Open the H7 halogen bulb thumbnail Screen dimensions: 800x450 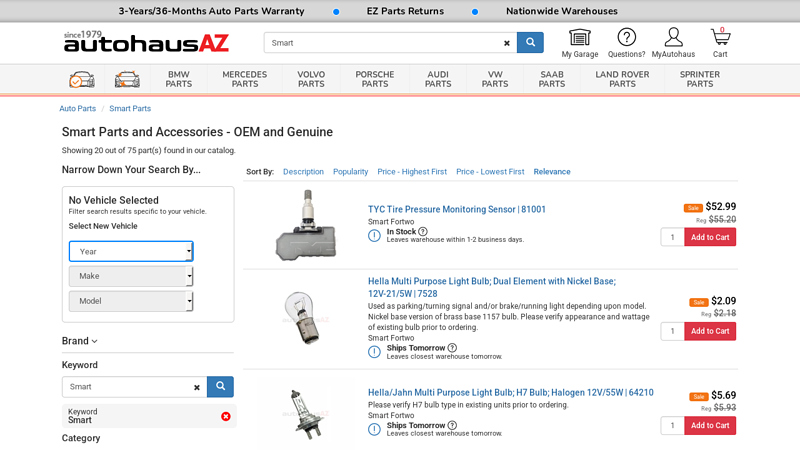click(306, 414)
